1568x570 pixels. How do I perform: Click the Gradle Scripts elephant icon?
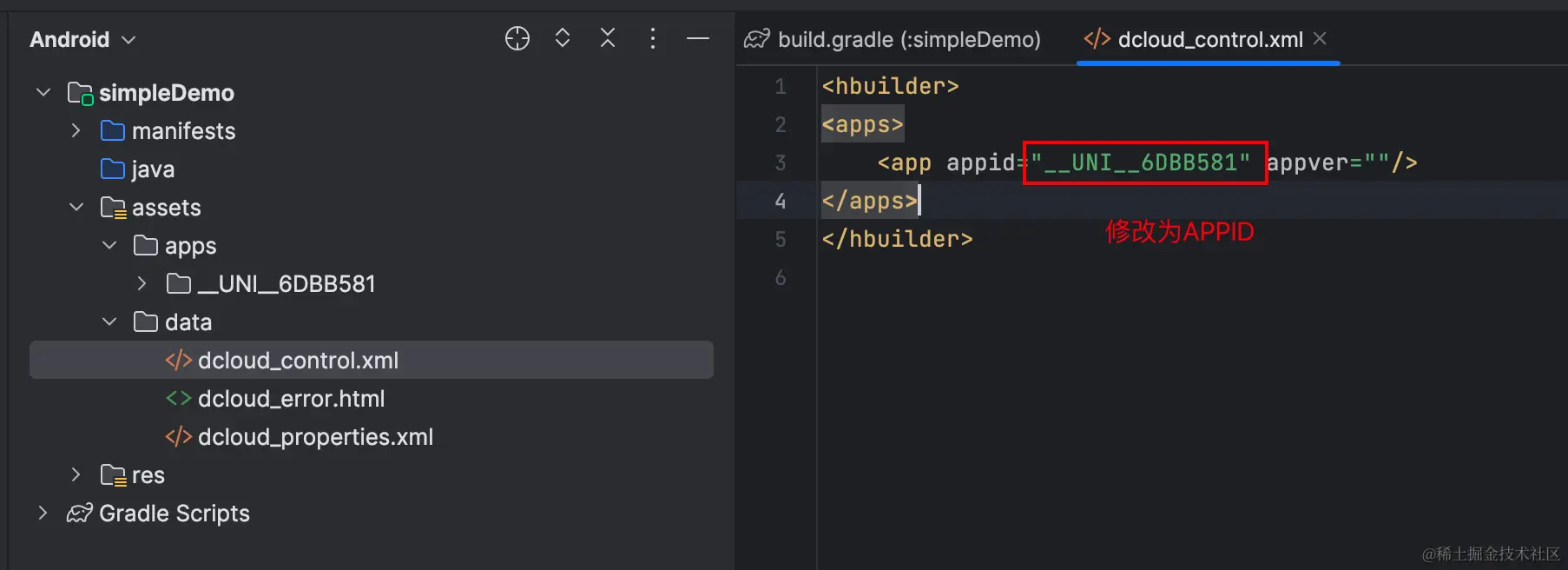(x=80, y=514)
